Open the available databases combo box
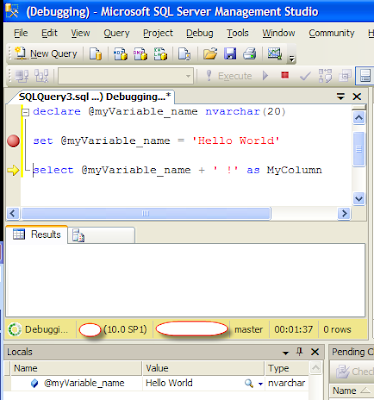The width and height of the screenshot is (374, 400). coord(126,76)
